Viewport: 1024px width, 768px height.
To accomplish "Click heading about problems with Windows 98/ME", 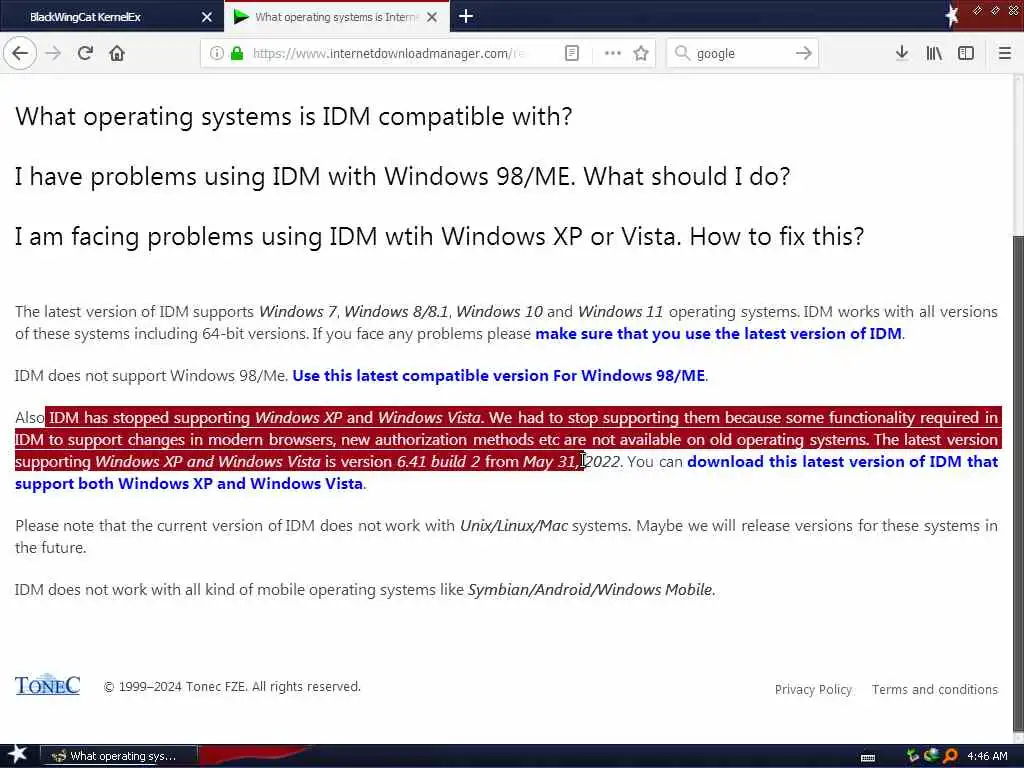I will (x=402, y=177).
